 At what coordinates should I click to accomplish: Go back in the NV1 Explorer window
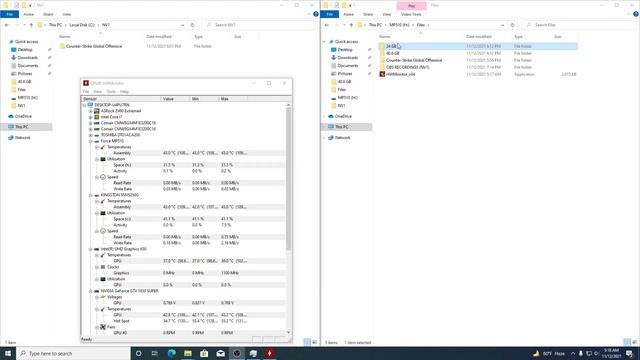pos(7,25)
